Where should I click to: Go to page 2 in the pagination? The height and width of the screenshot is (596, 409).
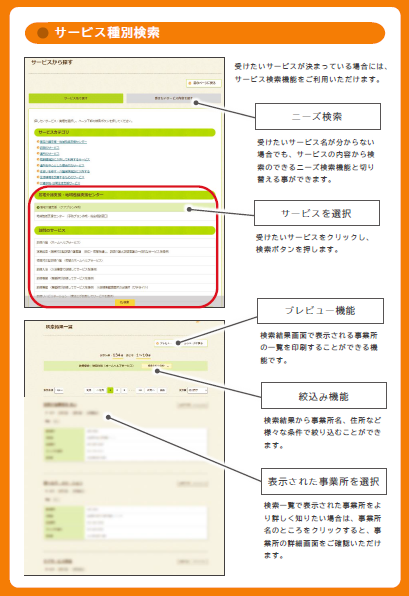(x=117, y=390)
